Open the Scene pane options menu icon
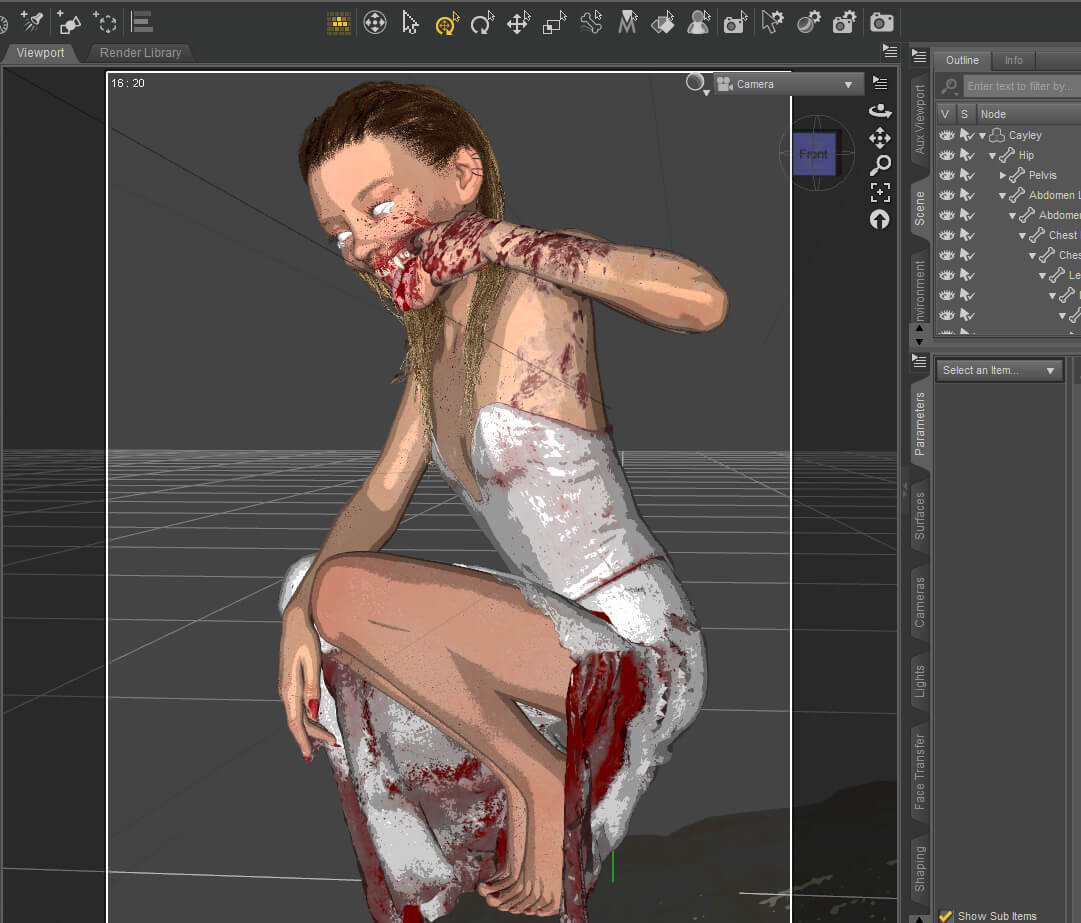1081x923 pixels. point(919,57)
